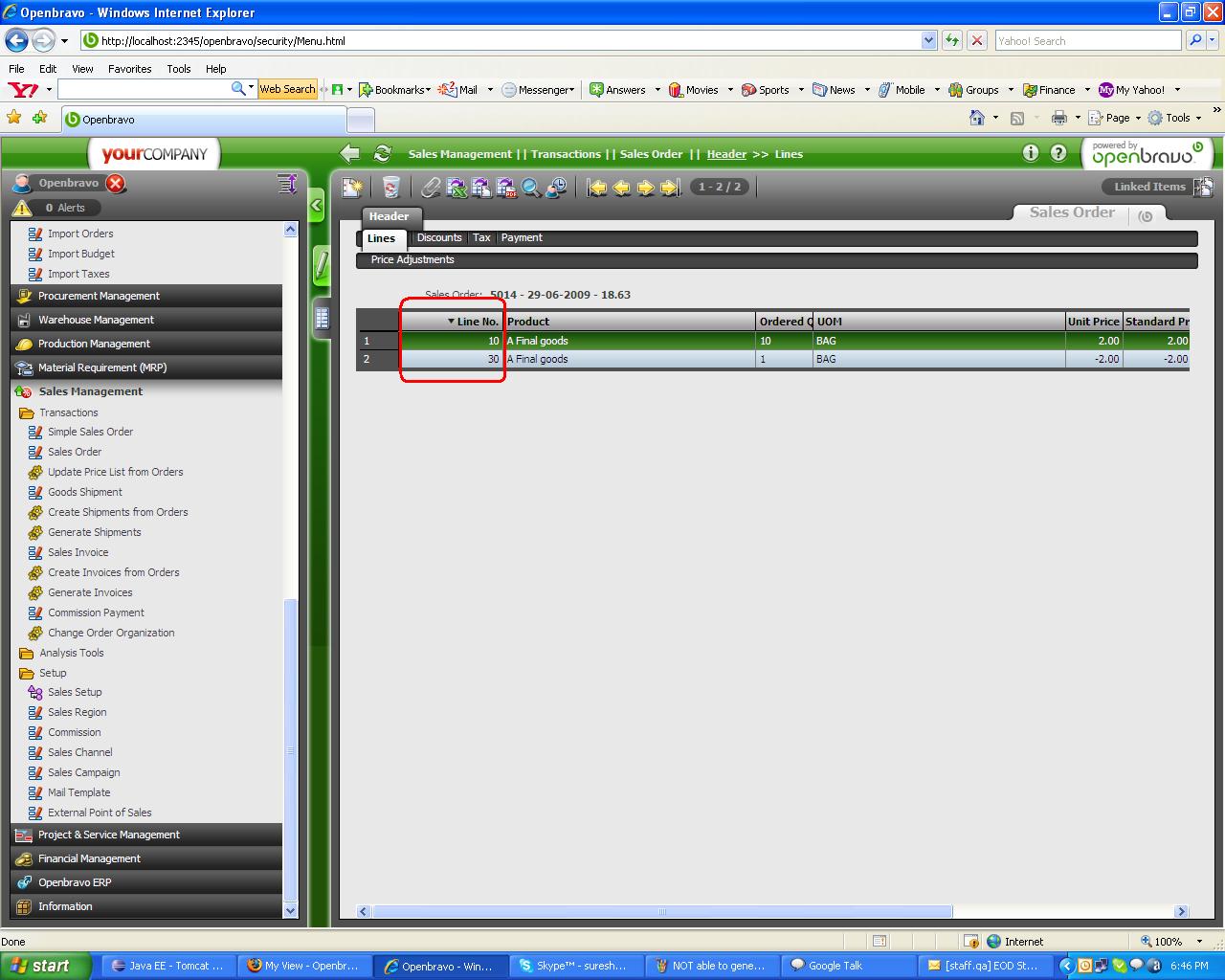Open the About information icon

pyautogui.click(x=1031, y=153)
